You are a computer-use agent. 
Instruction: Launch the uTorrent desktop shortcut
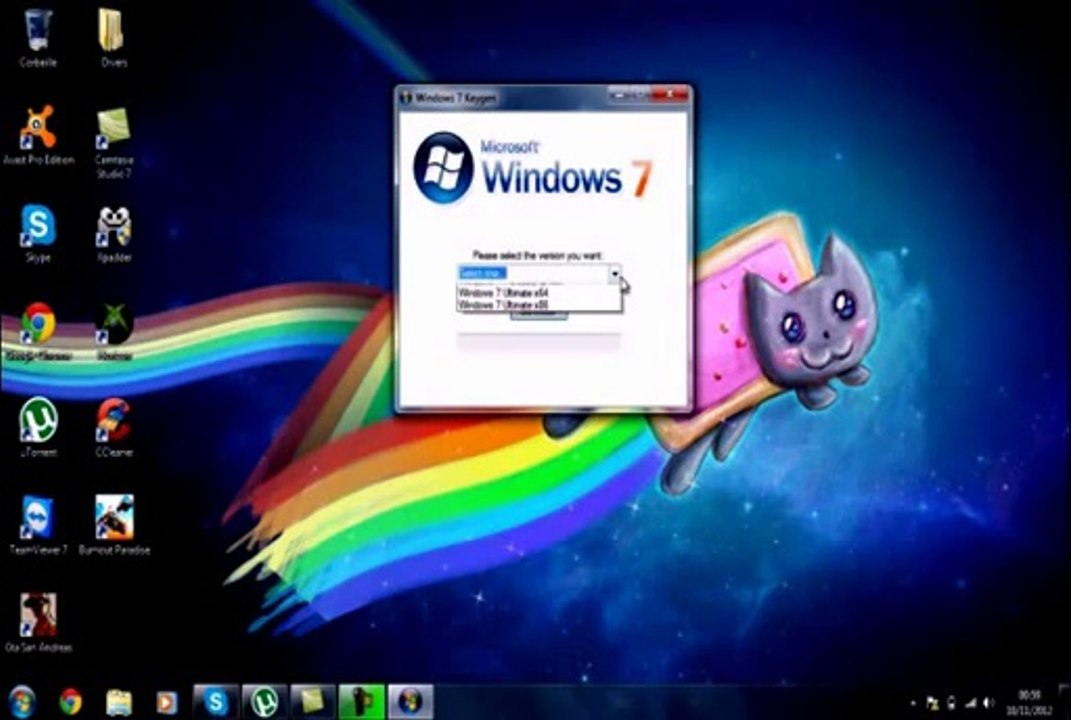38,427
